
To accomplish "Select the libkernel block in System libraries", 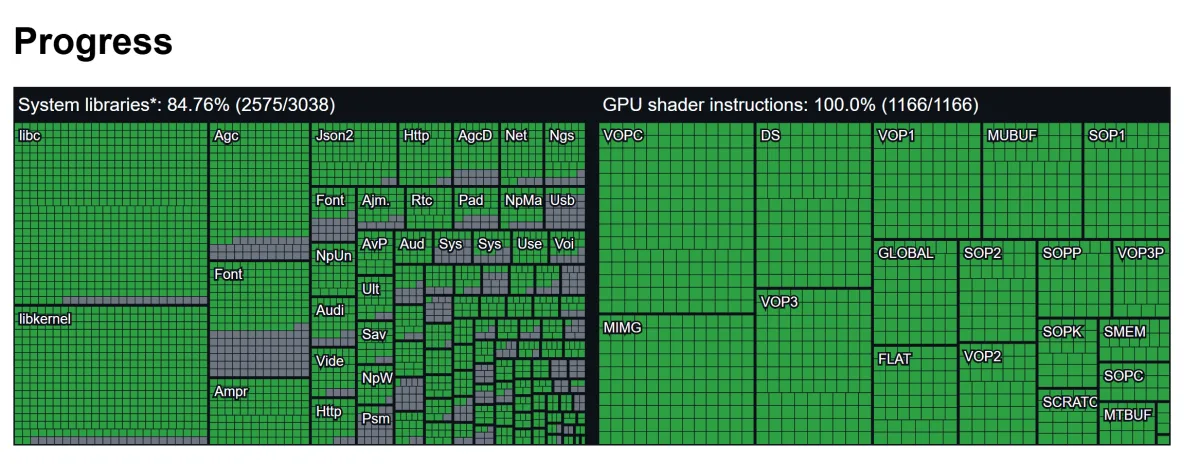I will coord(111,376).
